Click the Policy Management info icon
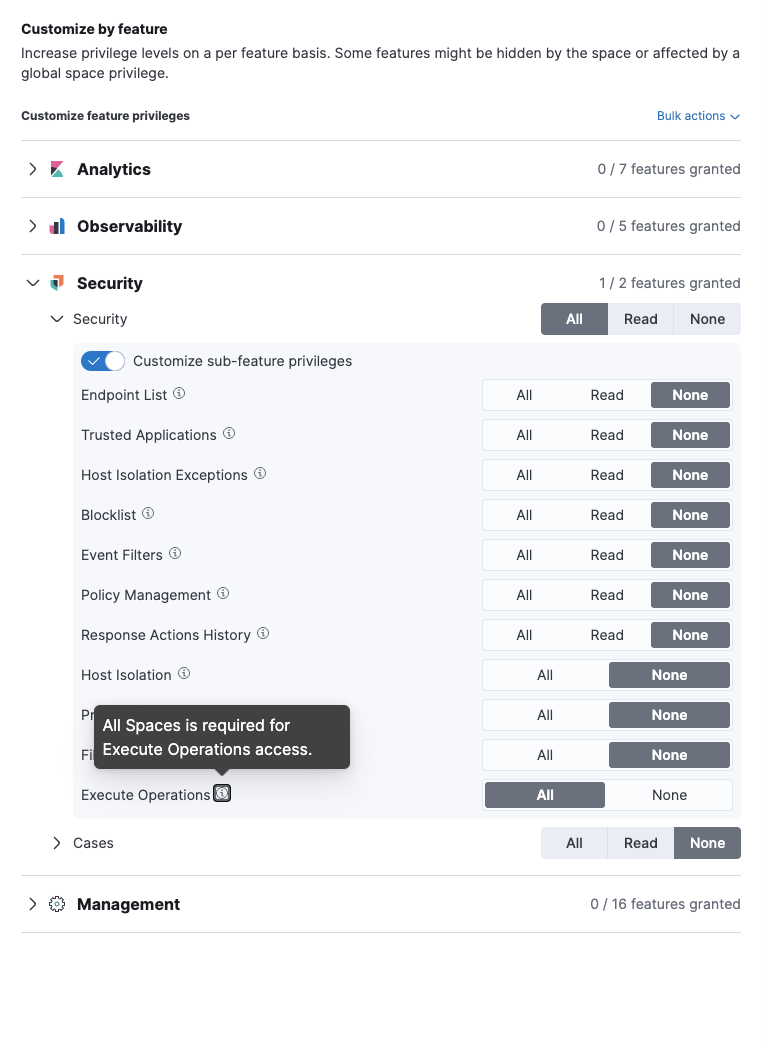 [223, 594]
